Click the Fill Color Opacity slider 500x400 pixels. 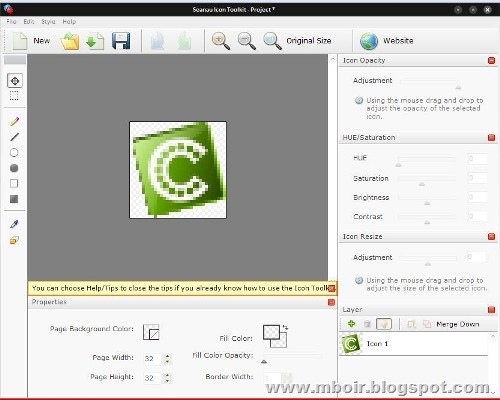coord(292,358)
